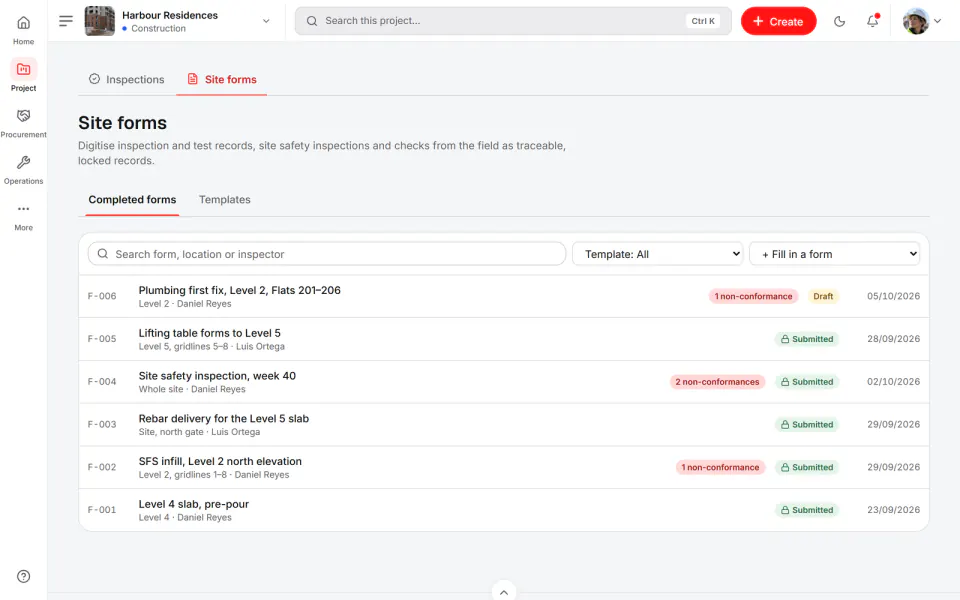Image resolution: width=960 pixels, height=600 pixels.
Task: Open Plumbing first fix, Level 2 form
Action: click(239, 290)
